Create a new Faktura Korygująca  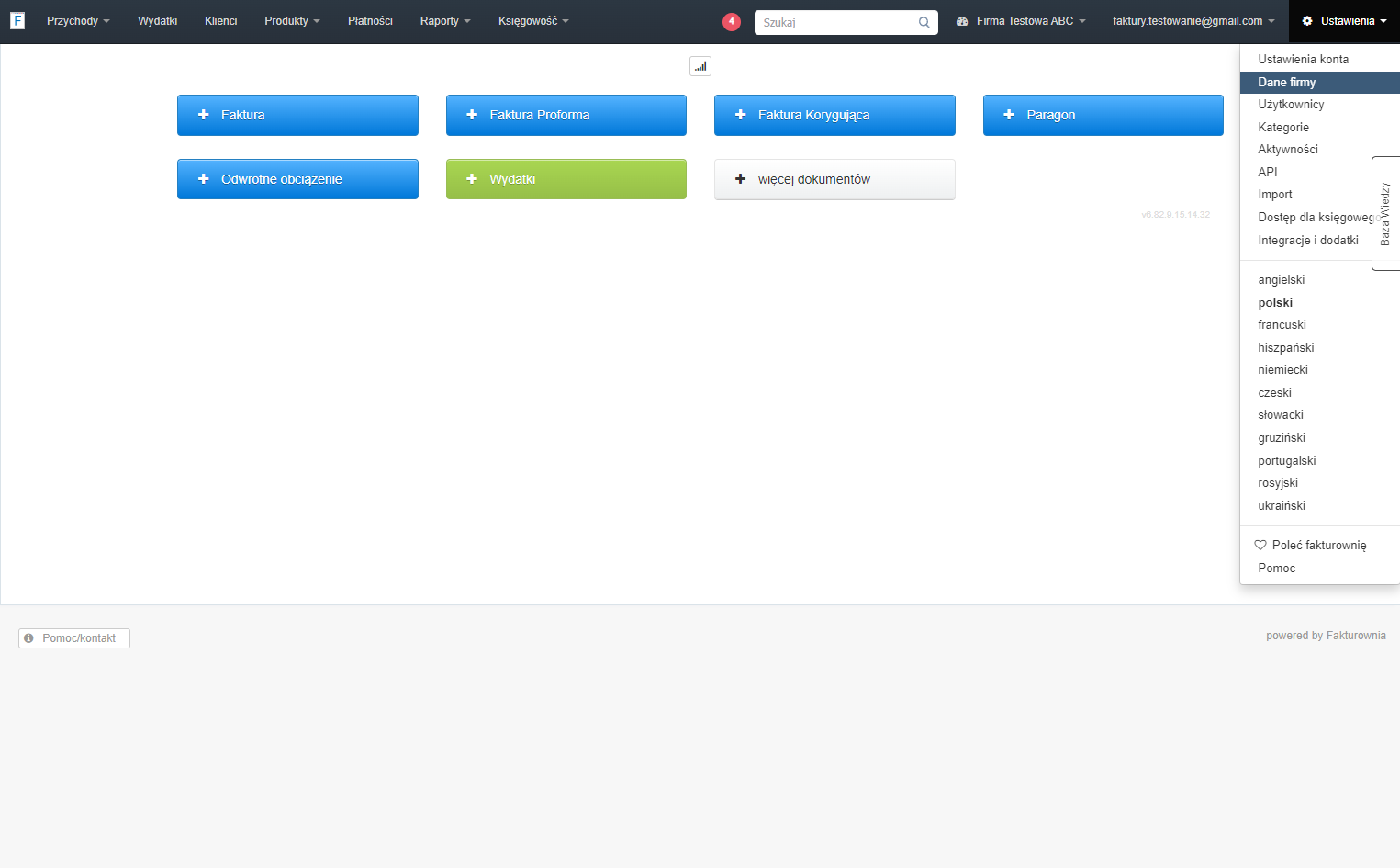pos(834,115)
